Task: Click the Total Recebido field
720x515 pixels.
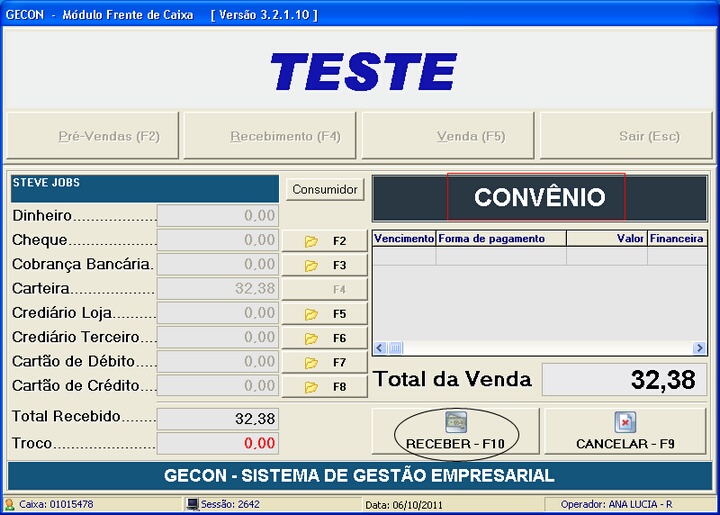Action: (218, 419)
